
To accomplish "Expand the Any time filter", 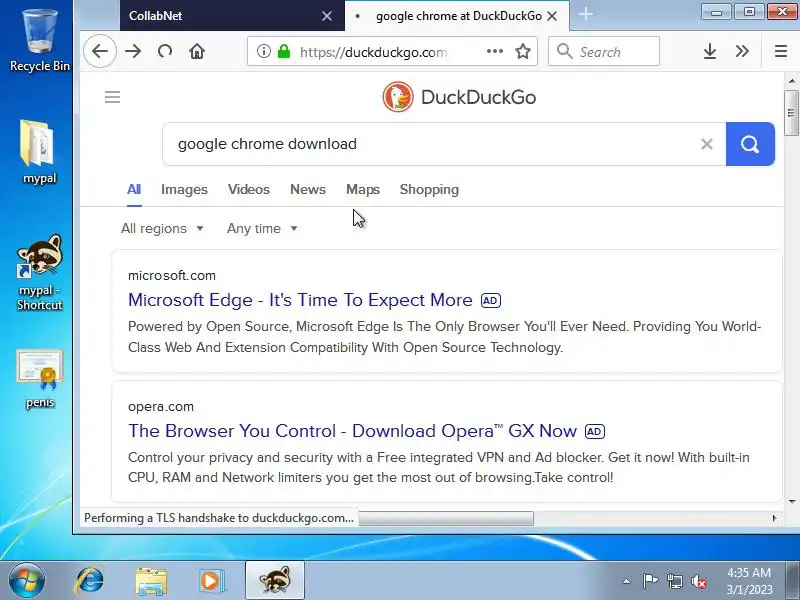I will 262,228.
